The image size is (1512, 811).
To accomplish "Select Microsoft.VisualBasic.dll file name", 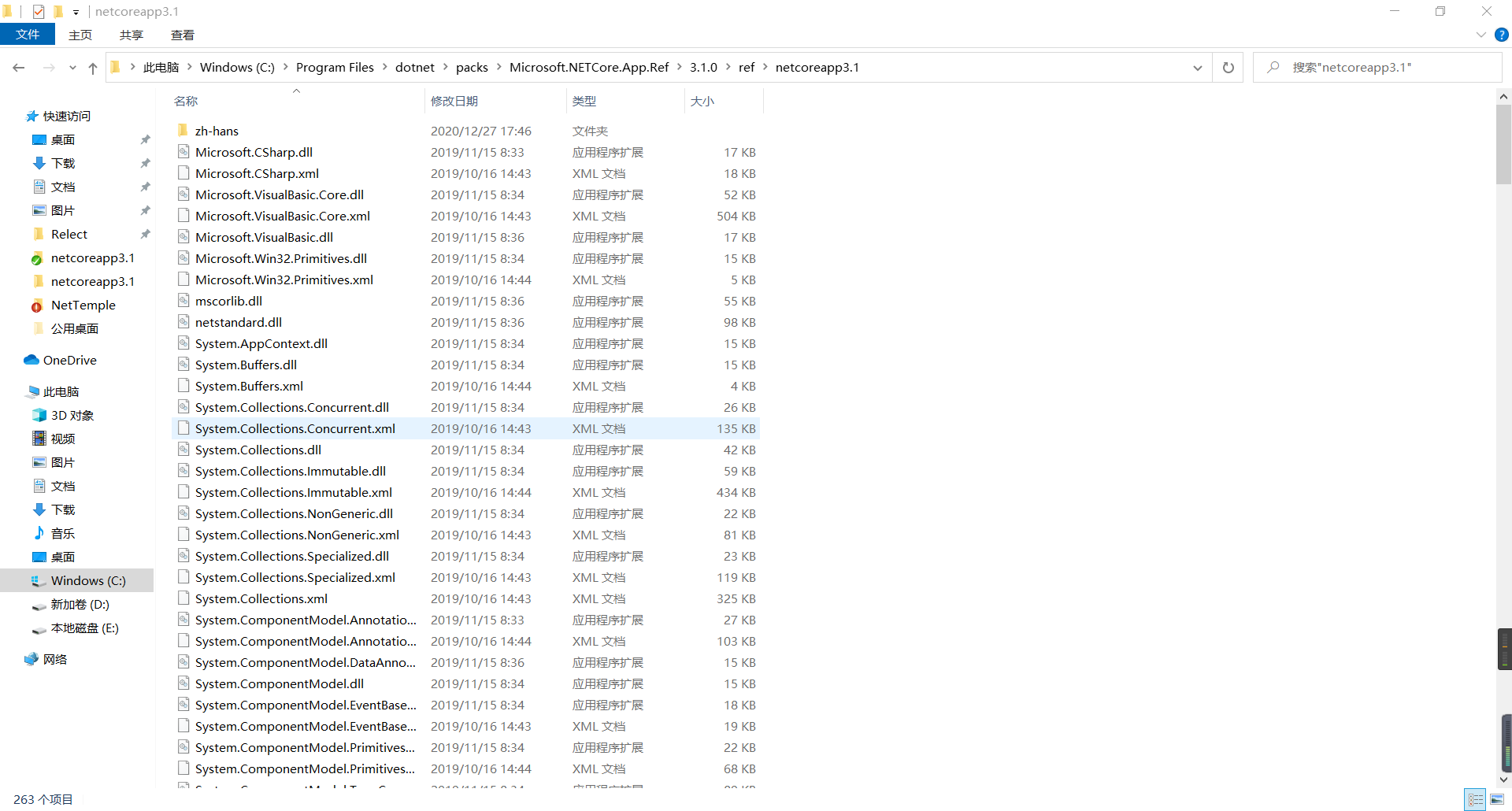I will (264, 237).
